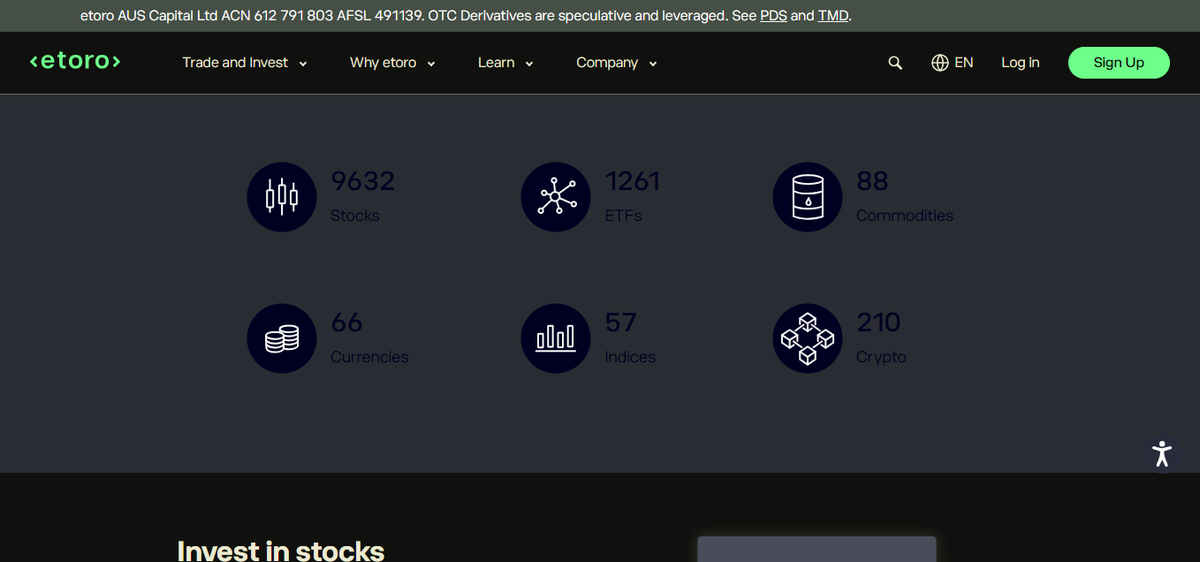Click the Invest in stocks heading
The image size is (1200, 562).
click(281, 550)
